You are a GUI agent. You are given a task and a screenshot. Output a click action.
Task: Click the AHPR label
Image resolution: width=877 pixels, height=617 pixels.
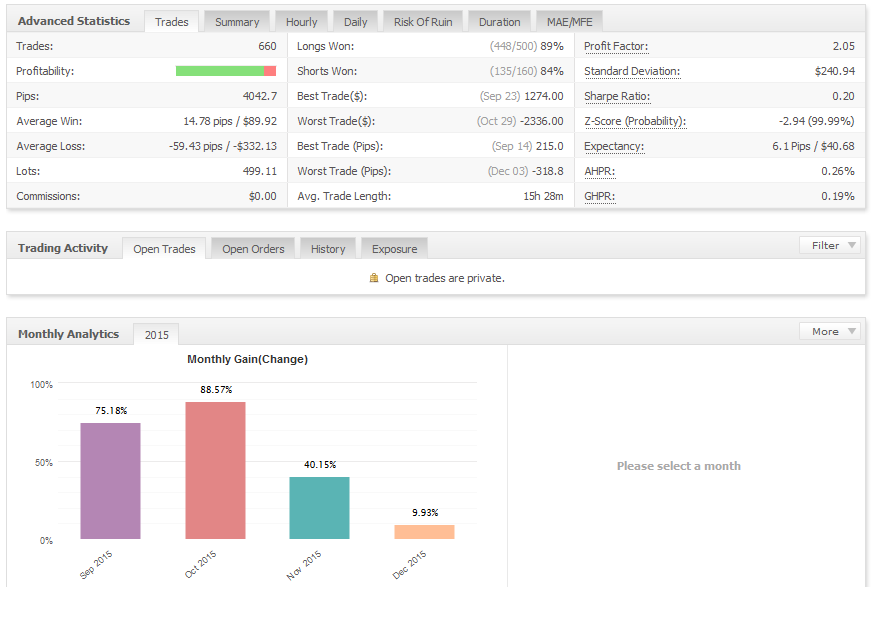pyautogui.click(x=600, y=171)
